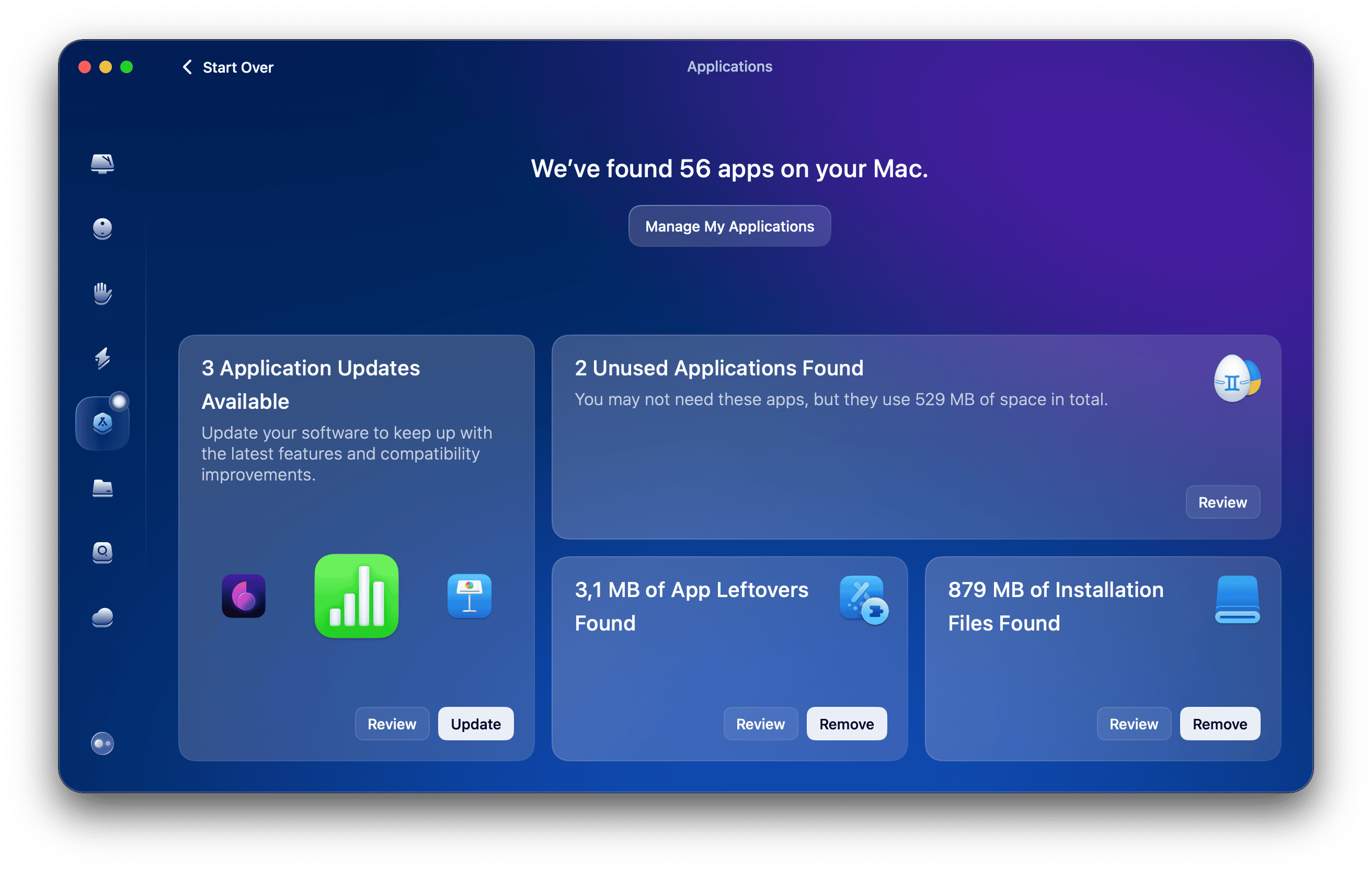Review the 2 unused applications
Screen dimensions: 1372x870
(1222, 502)
